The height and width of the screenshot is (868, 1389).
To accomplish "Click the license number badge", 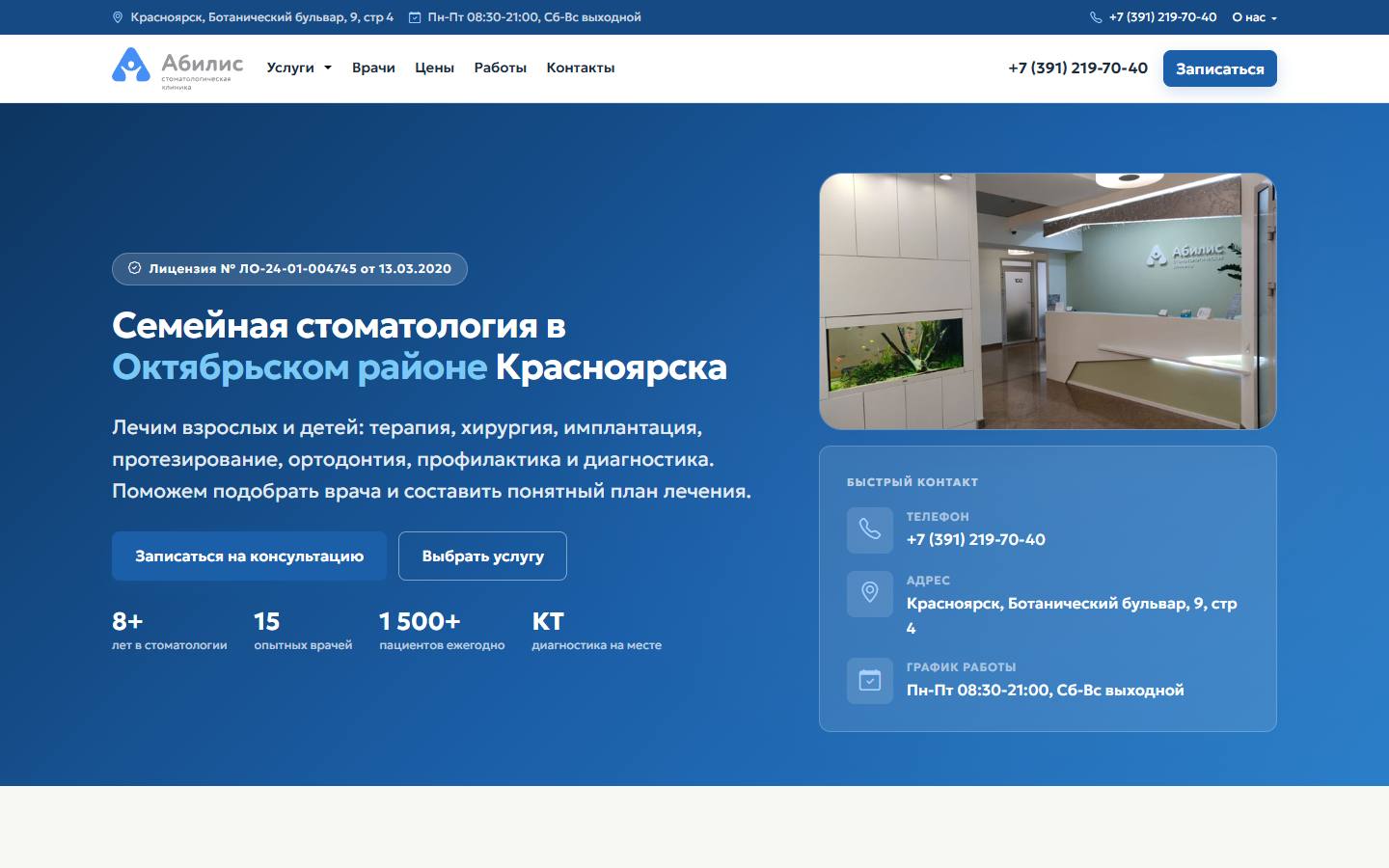I will [289, 269].
